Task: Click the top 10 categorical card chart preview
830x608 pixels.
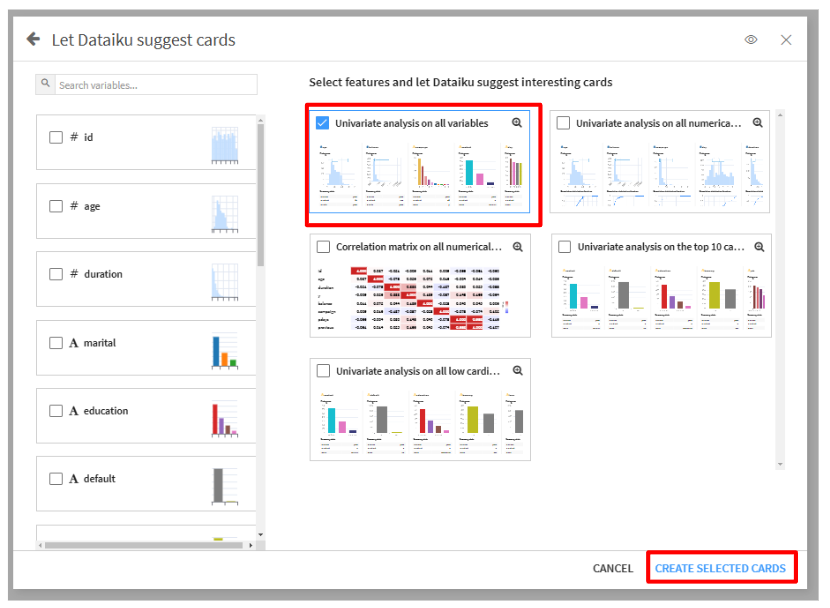Action: (662, 299)
